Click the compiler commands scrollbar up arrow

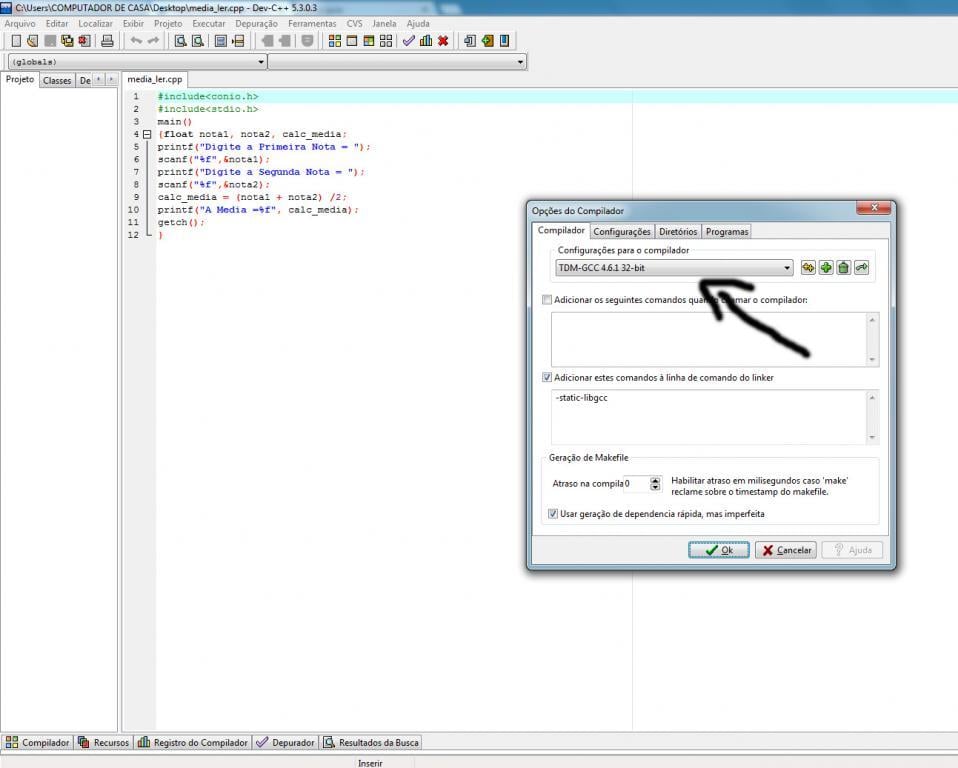coord(872,320)
